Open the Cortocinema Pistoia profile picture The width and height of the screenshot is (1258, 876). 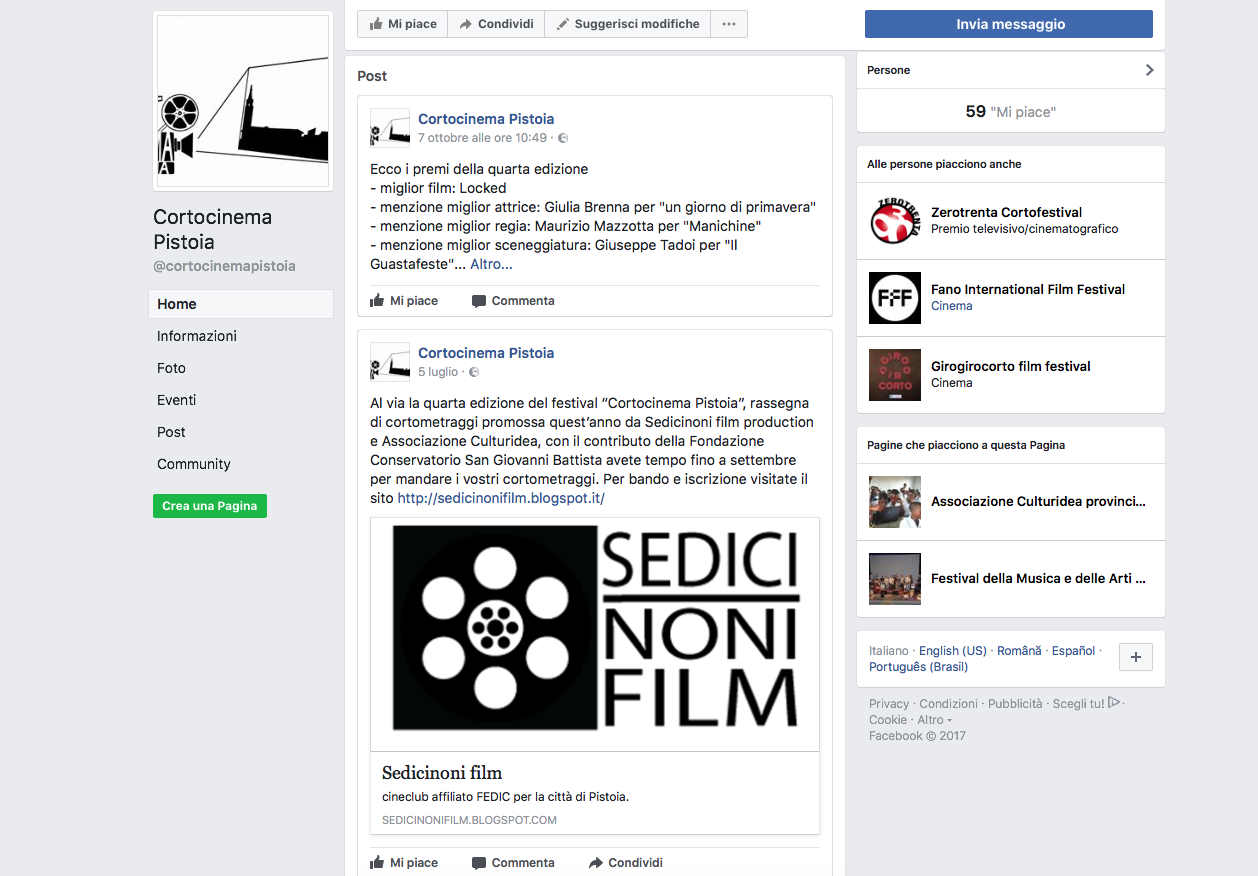pyautogui.click(x=243, y=101)
